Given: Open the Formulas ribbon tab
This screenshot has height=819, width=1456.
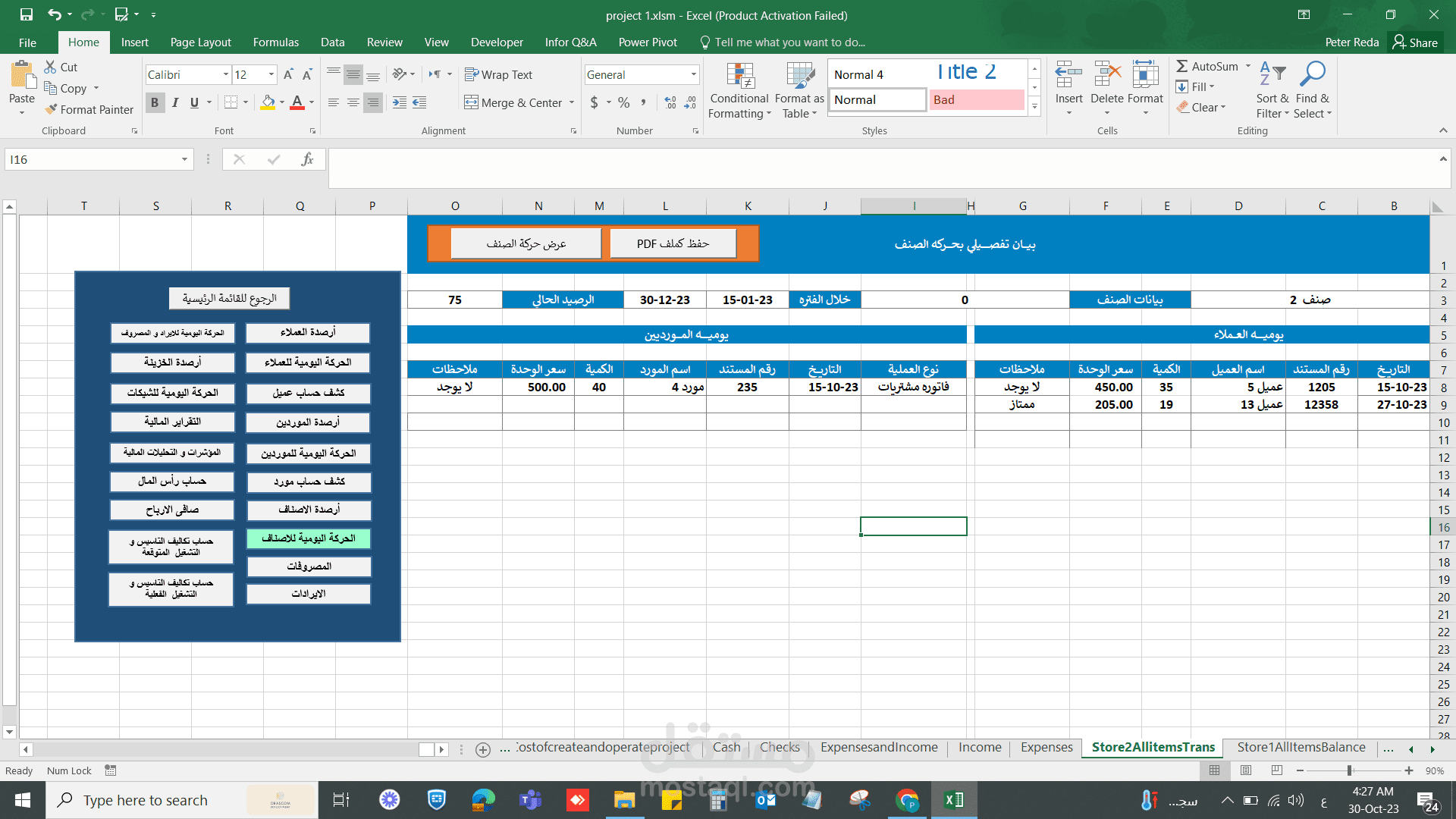Looking at the screenshot, I should pyautogui.click(x=275, y=42).
